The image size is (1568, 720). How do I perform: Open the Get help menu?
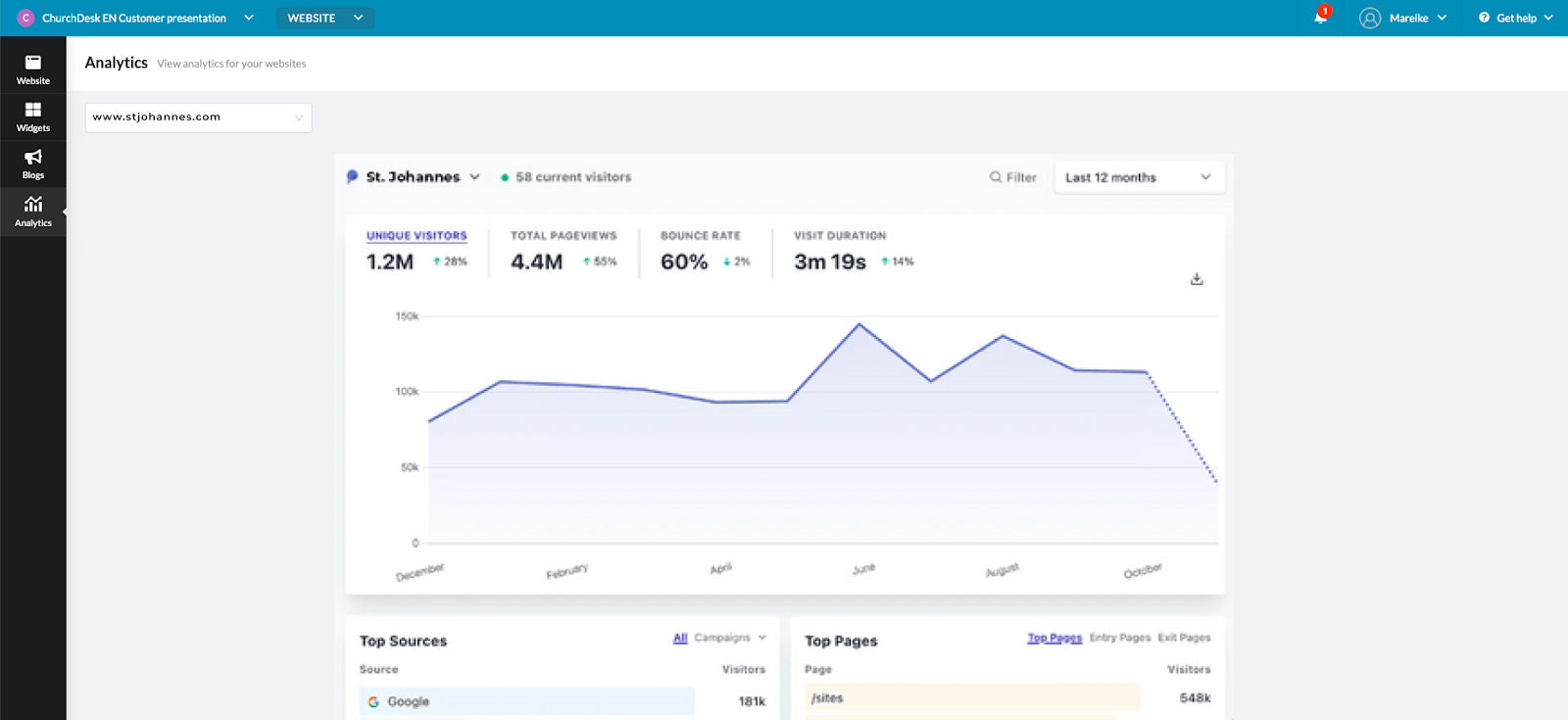pyautogui.click(x=1515, y=18)
